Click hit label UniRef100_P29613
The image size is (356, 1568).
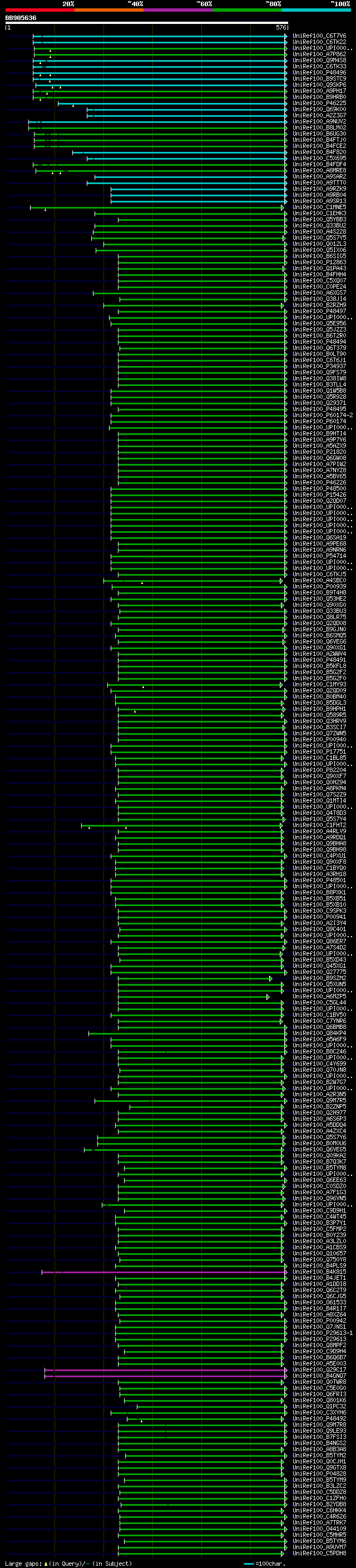tap(319, 1338)
